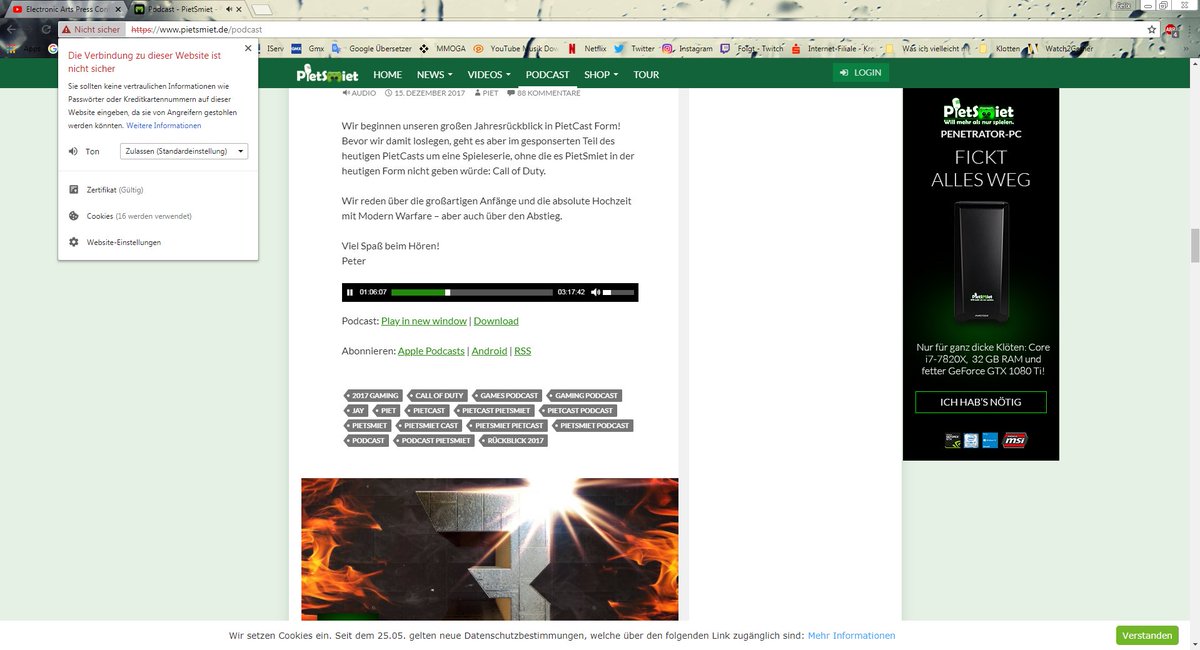Open the YouTube Musik Dow bookmark
Screen dimensions: 1200x650
[517, 48]
